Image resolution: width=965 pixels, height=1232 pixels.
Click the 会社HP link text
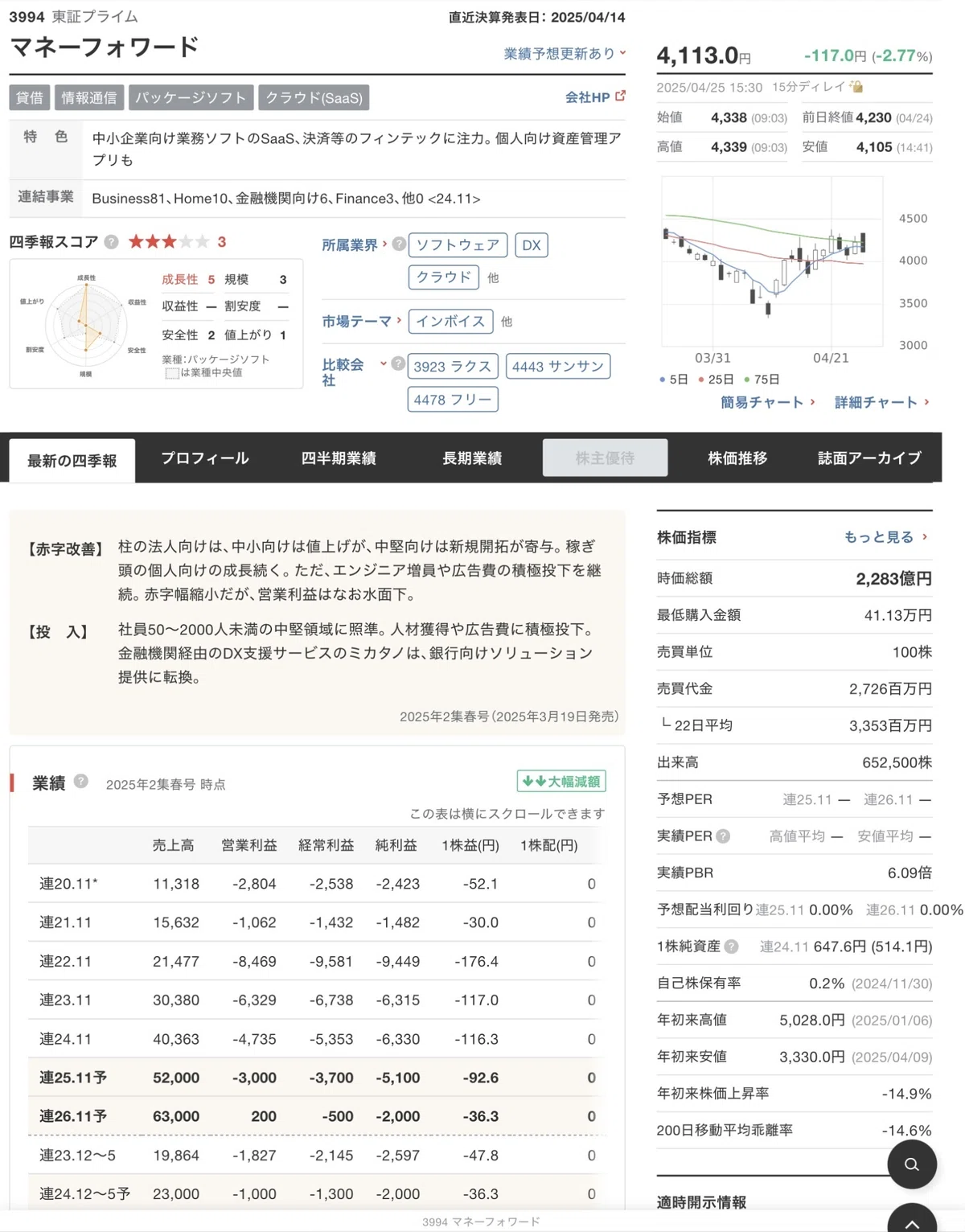coord(587,97)
